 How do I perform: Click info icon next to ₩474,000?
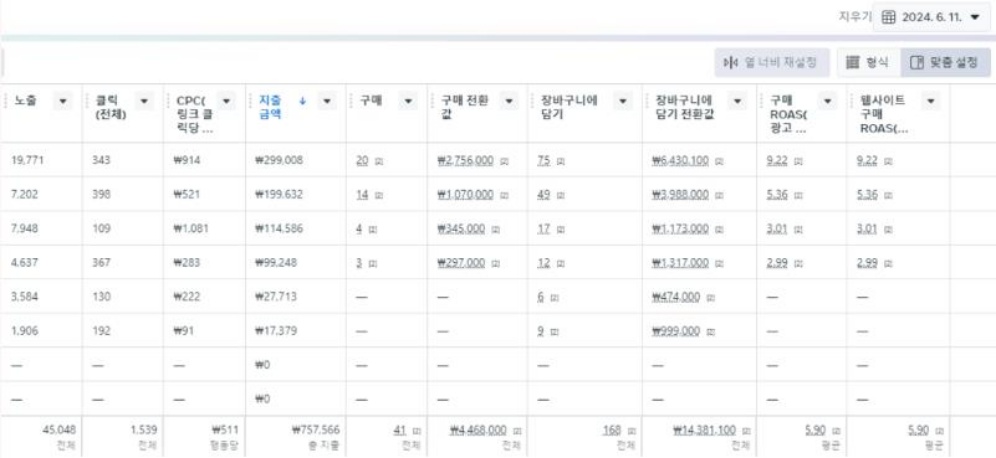[710, 297]
